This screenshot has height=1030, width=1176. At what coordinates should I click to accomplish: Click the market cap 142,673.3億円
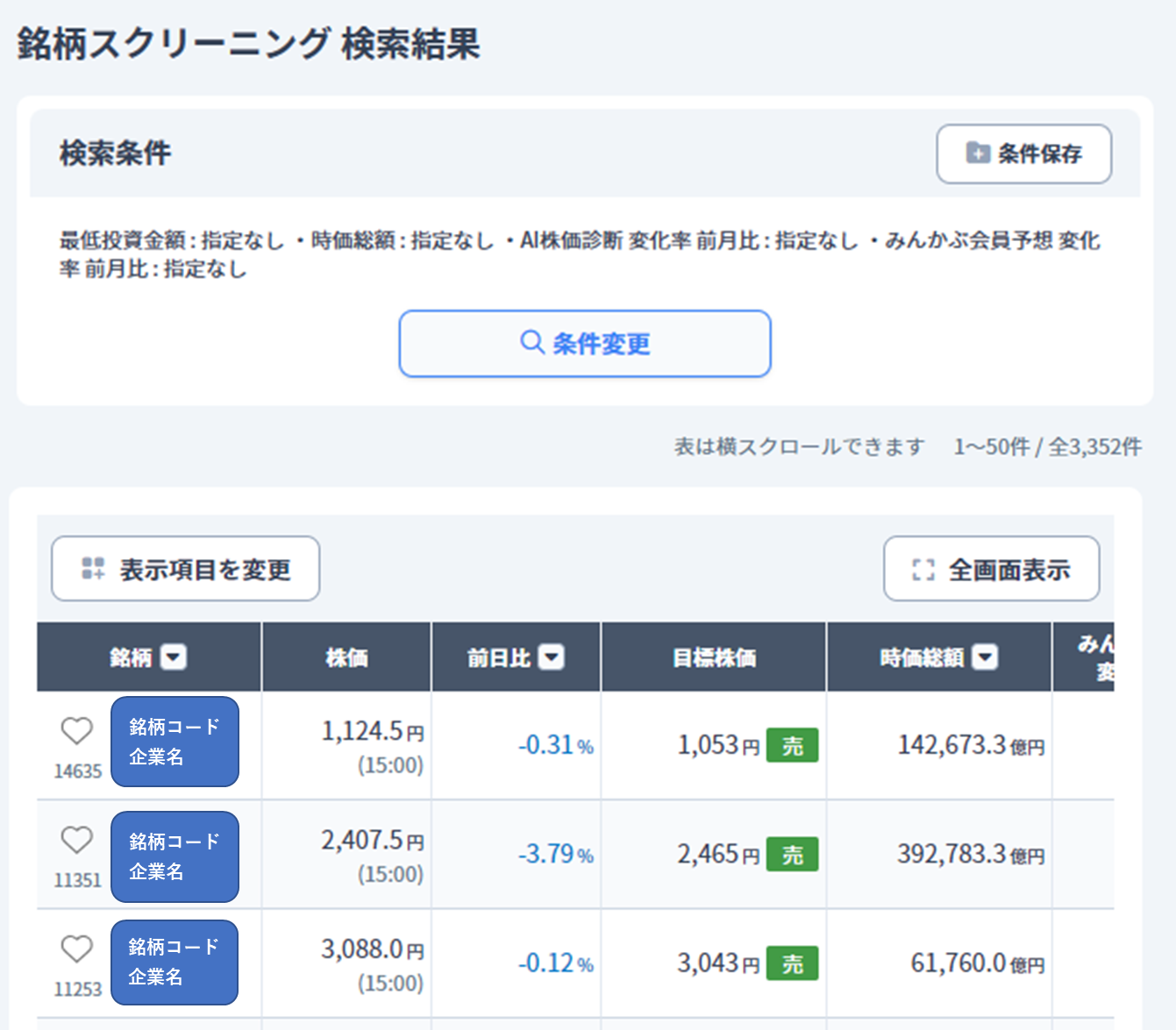pos(971,745)
